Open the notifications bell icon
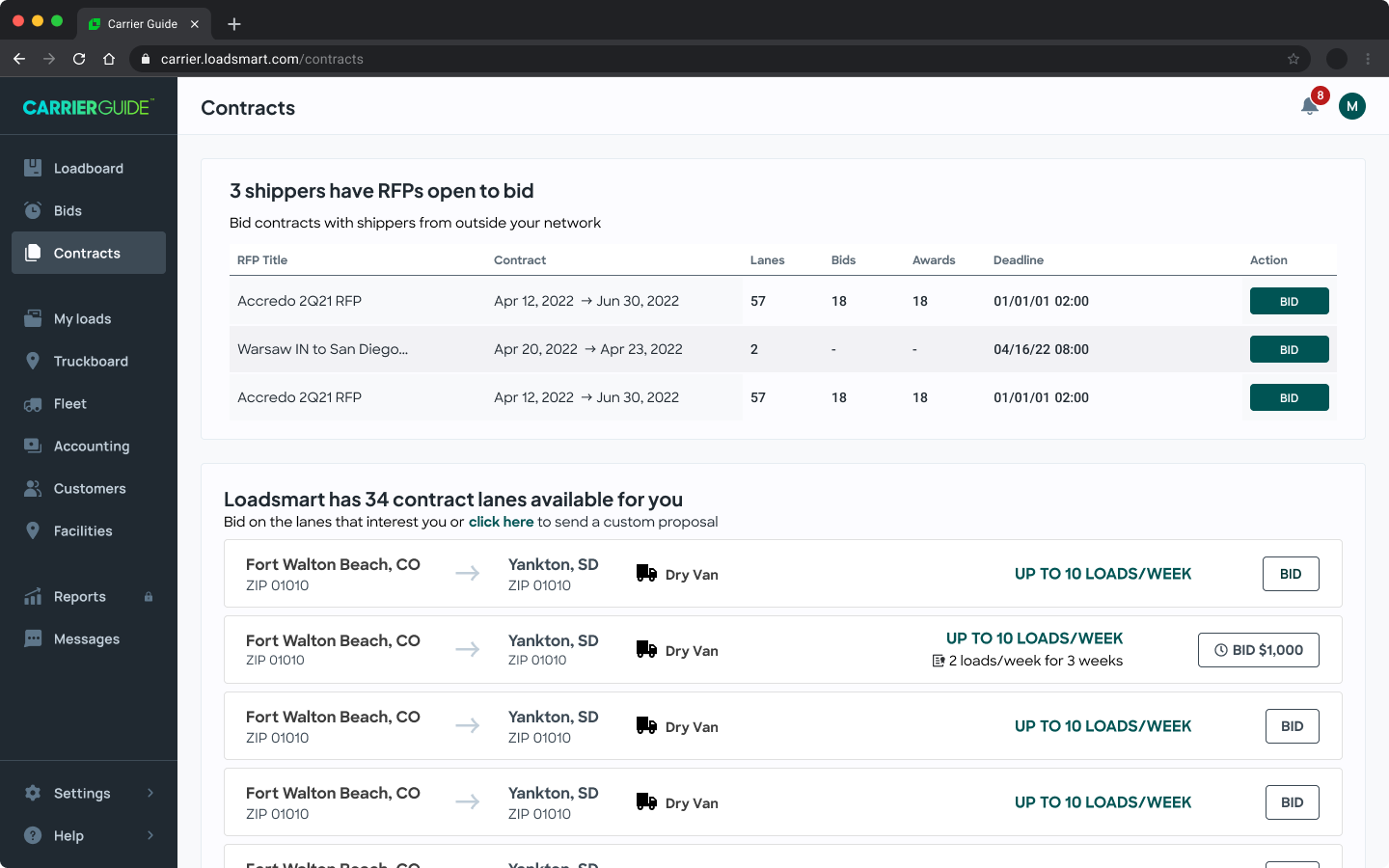This screenshot has height=868, width=1389. (x=1309, y=107)
